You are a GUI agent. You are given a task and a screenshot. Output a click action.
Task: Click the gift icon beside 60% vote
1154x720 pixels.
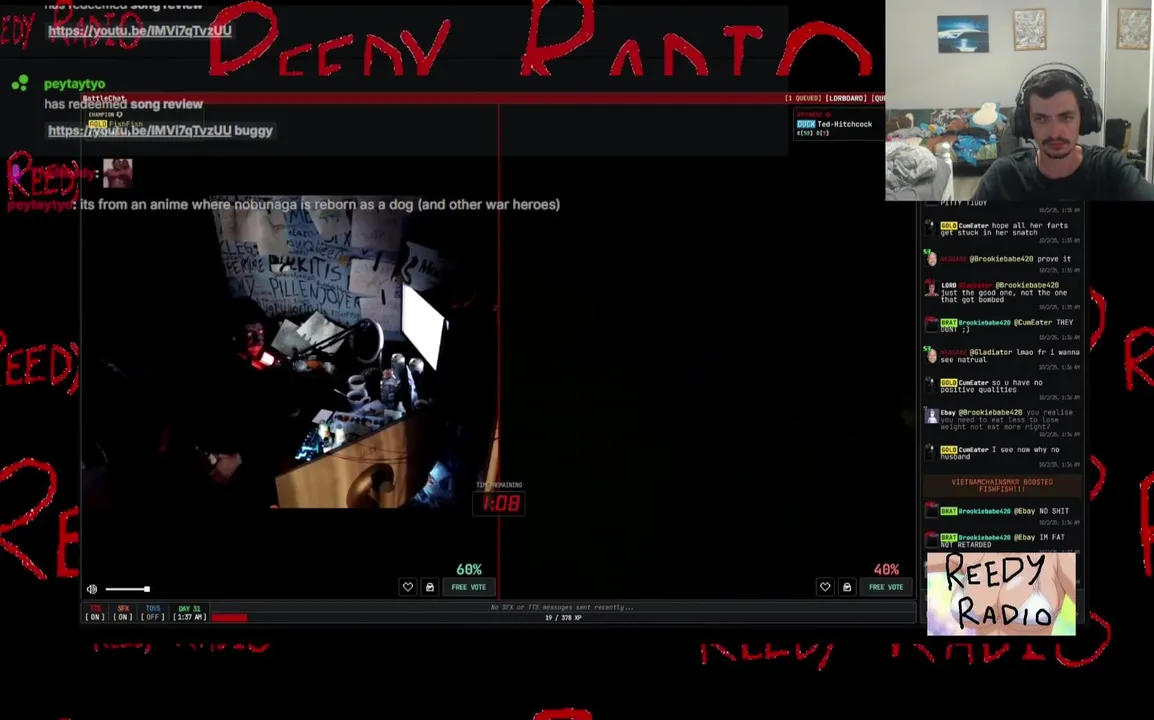[430, 587]
